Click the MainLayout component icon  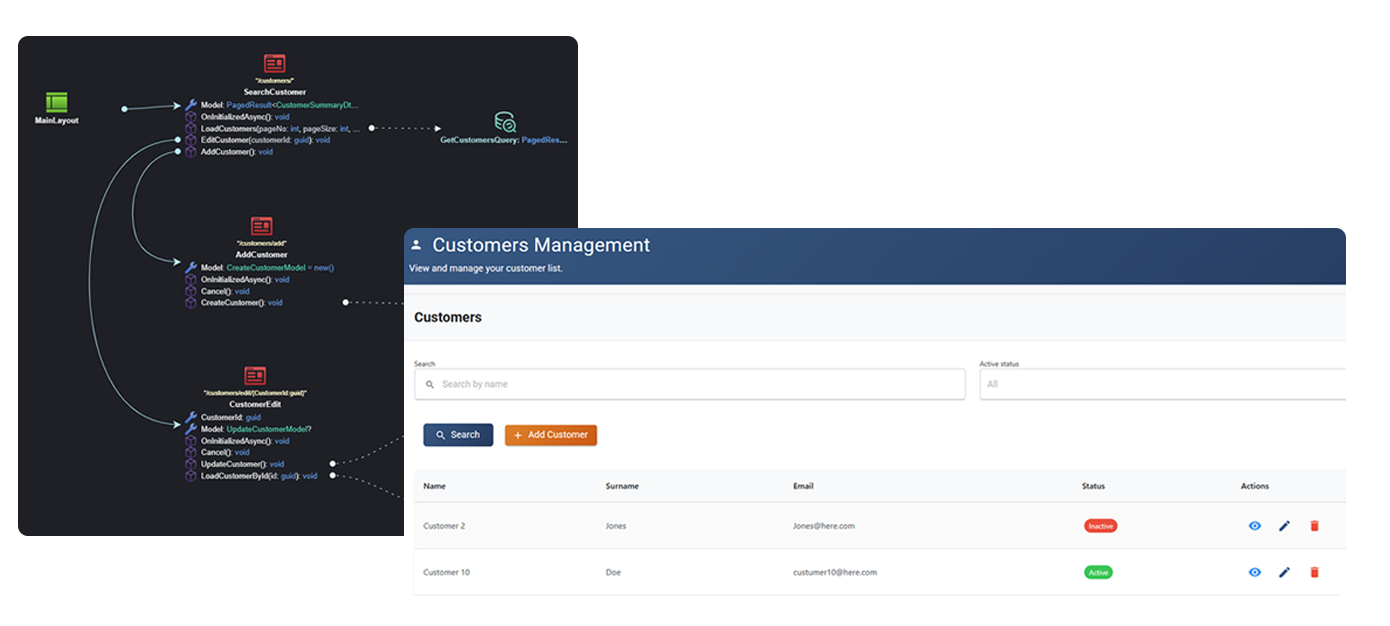[x=57, y=102]
